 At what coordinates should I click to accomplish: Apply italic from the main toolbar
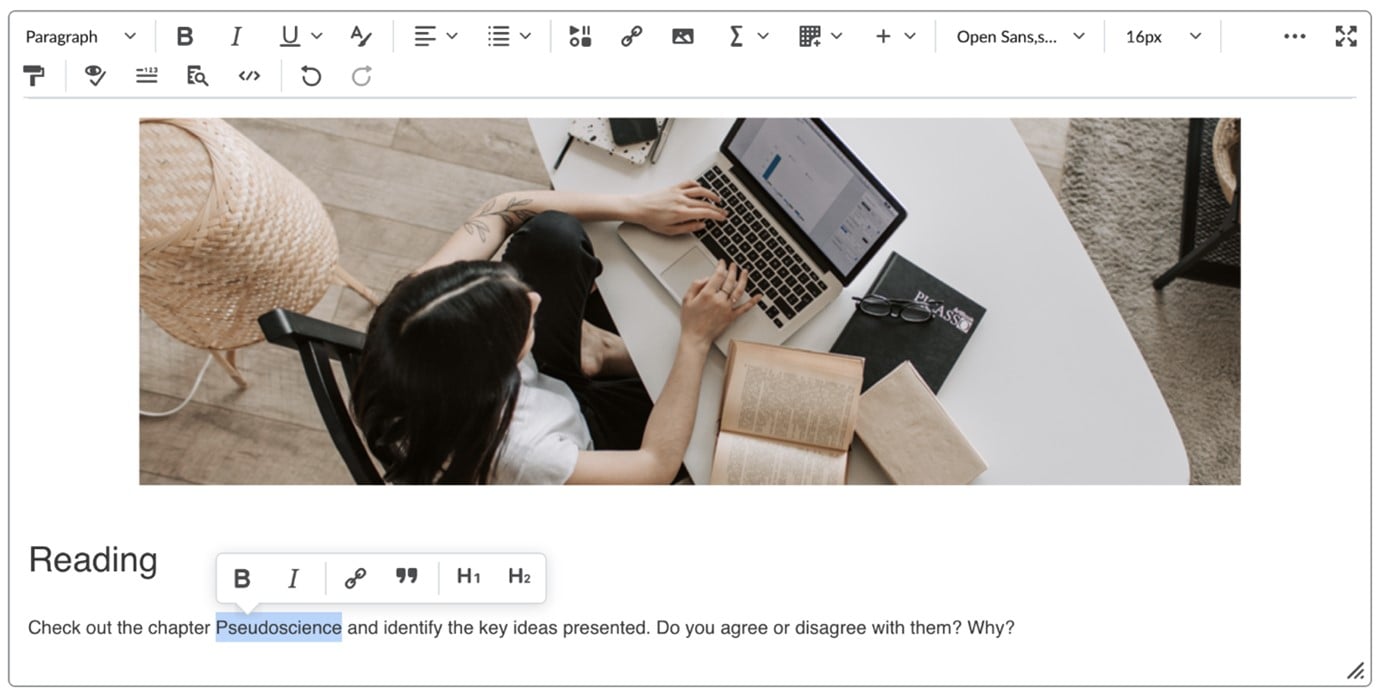(x=236, y=37)
